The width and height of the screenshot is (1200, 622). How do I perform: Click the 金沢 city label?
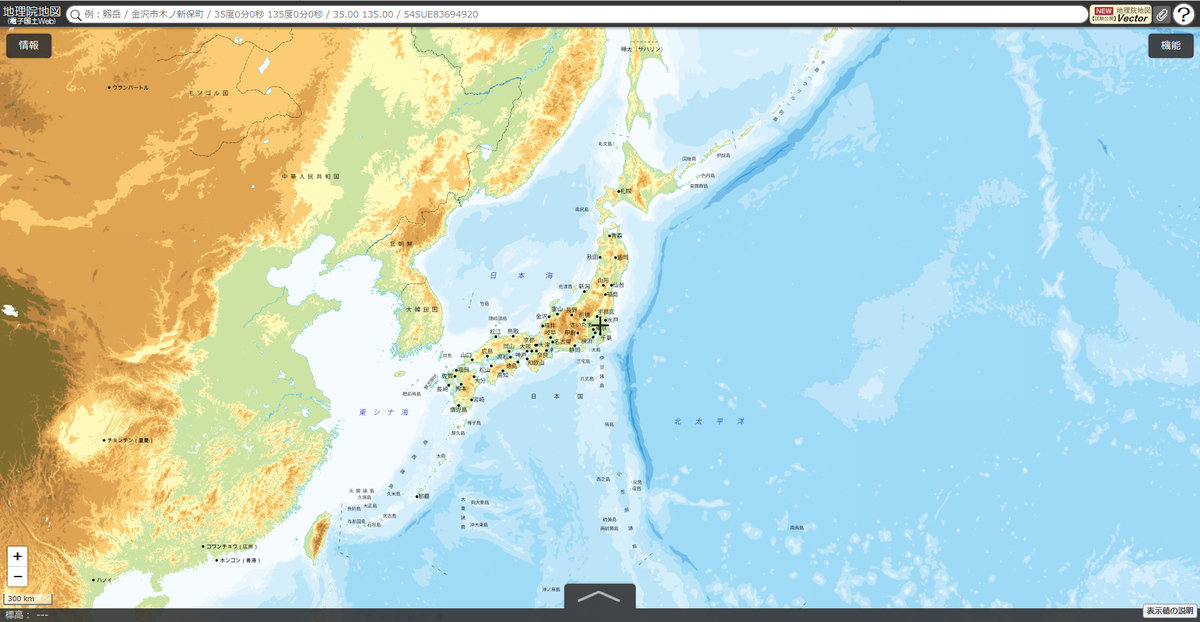[x=544, y=316]
